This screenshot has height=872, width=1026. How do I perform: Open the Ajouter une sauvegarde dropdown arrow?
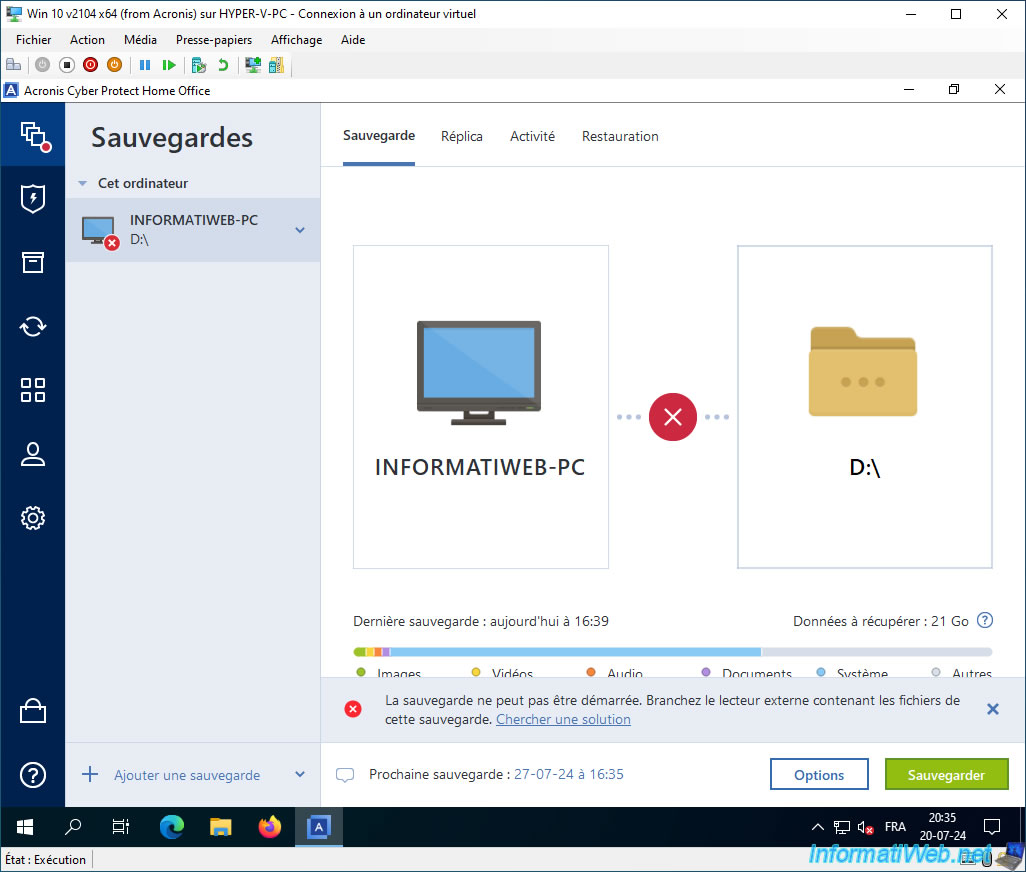pyautogui.click(x=300, y=774)
